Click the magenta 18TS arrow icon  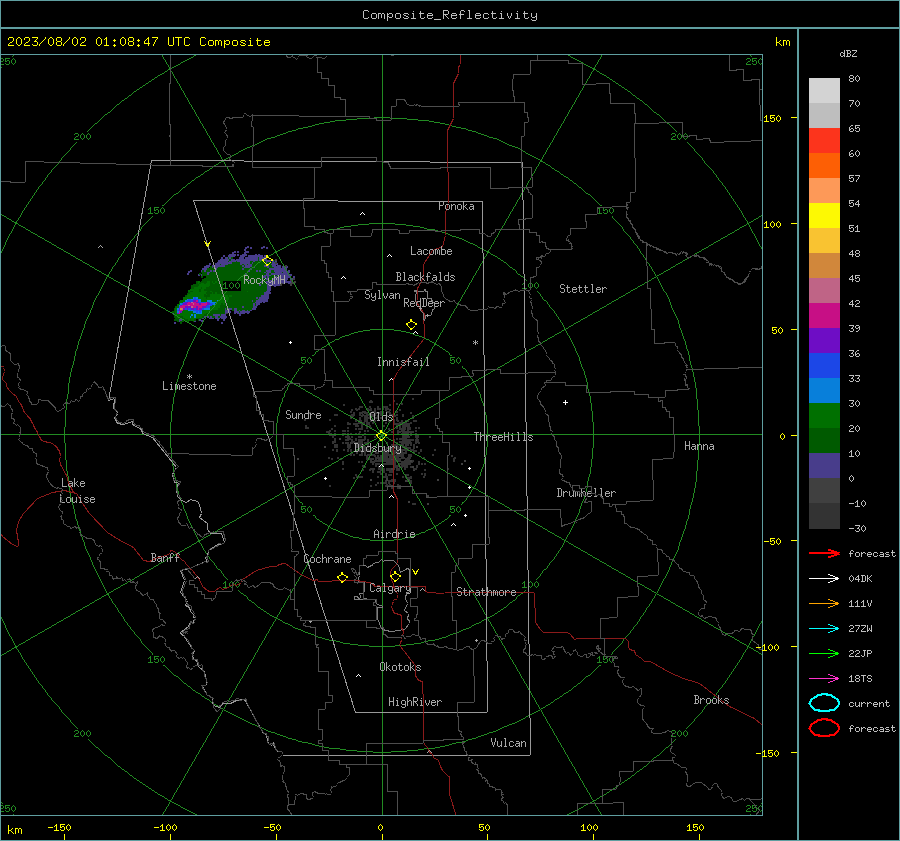coord(824,679)
